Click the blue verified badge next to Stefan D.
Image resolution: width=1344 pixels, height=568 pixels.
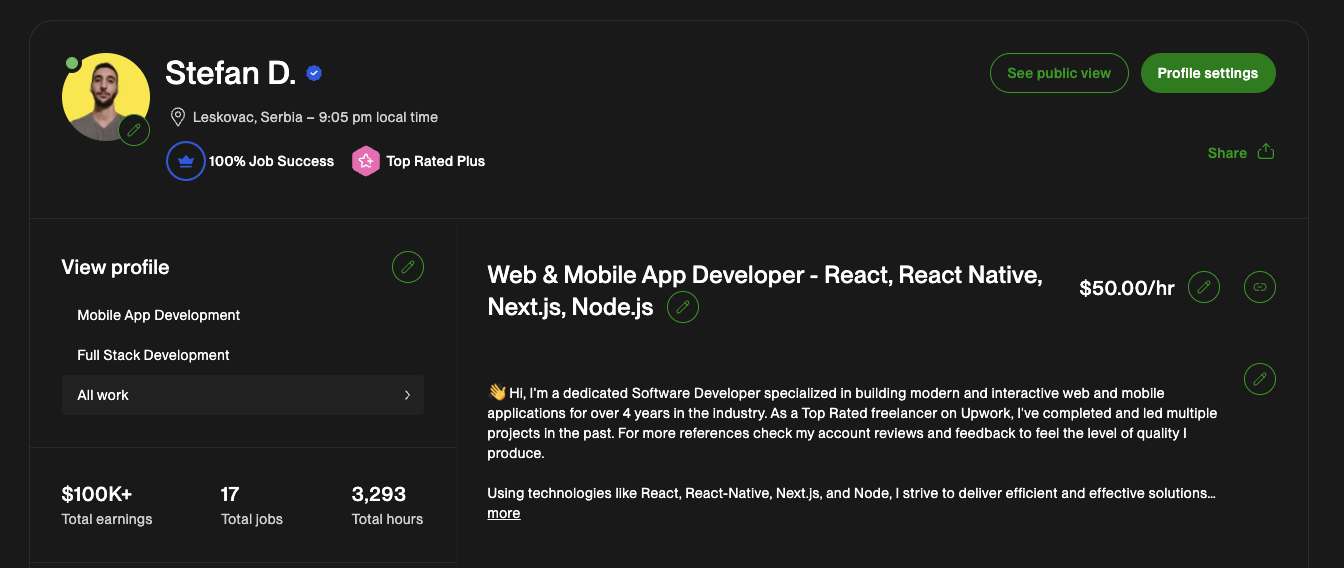coord(314,73)
